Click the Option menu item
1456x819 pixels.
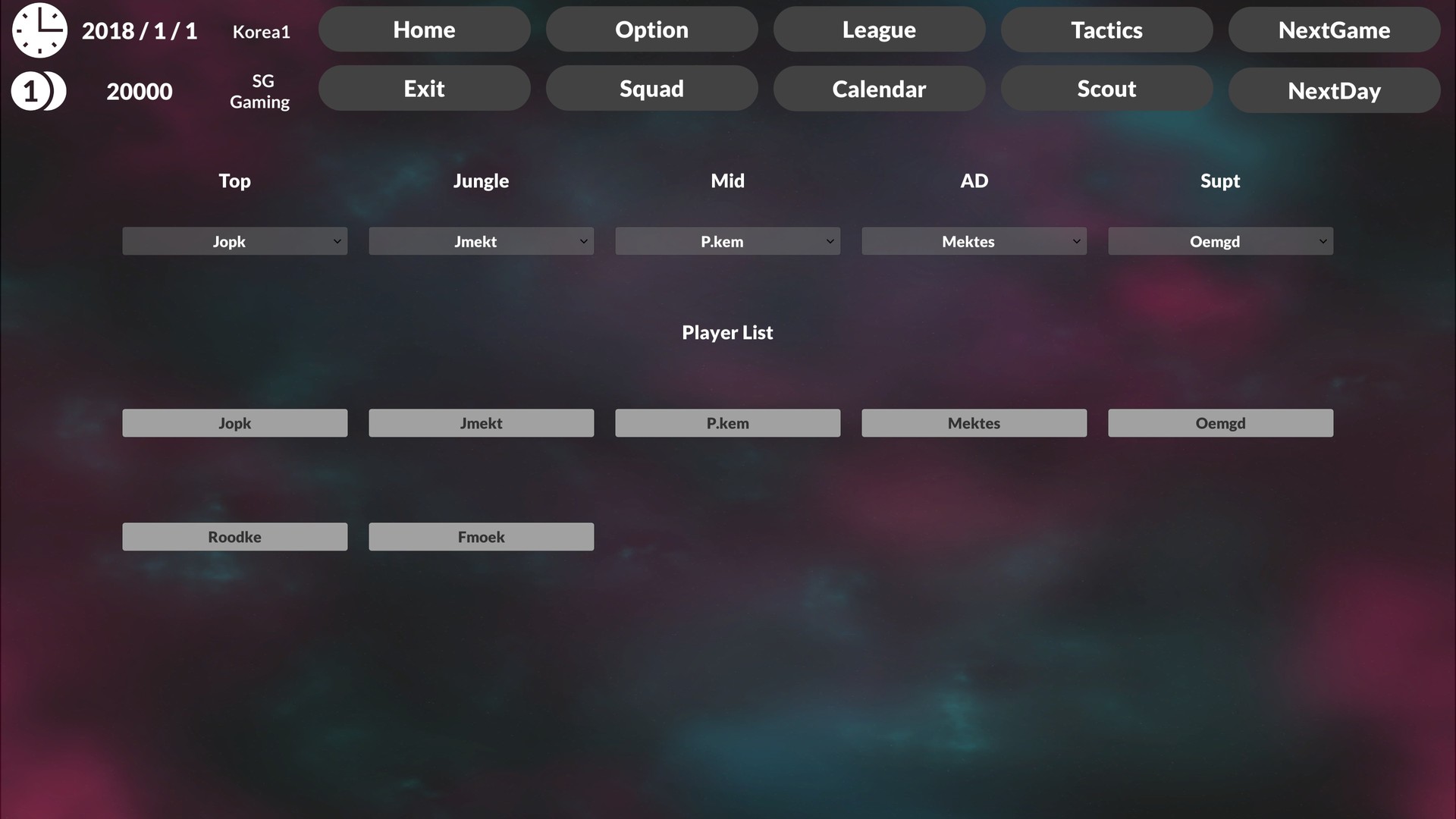click(651, 29)
